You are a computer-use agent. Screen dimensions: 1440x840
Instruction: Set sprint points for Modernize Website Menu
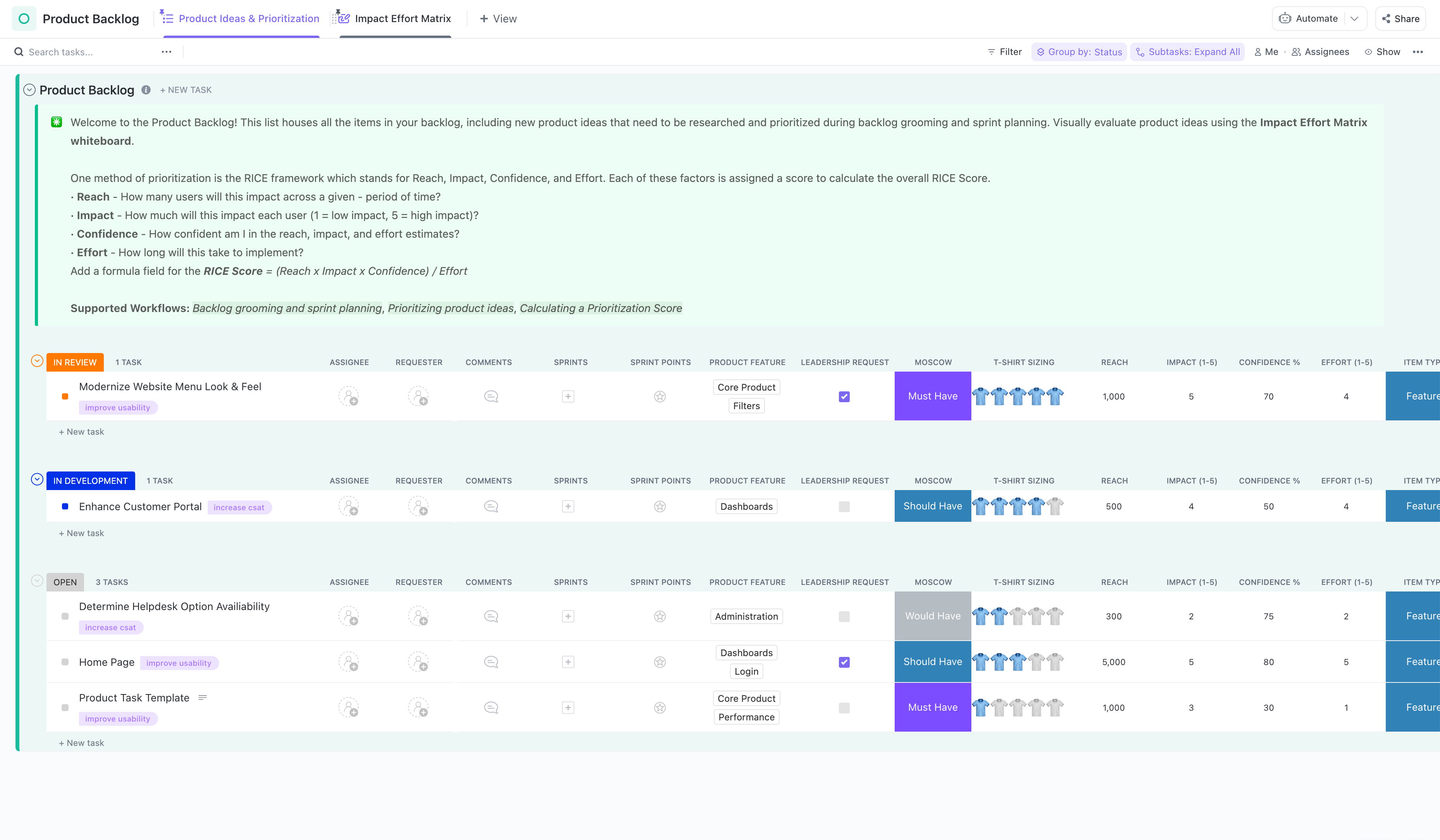pyautogui.click(x=660, y=396)
